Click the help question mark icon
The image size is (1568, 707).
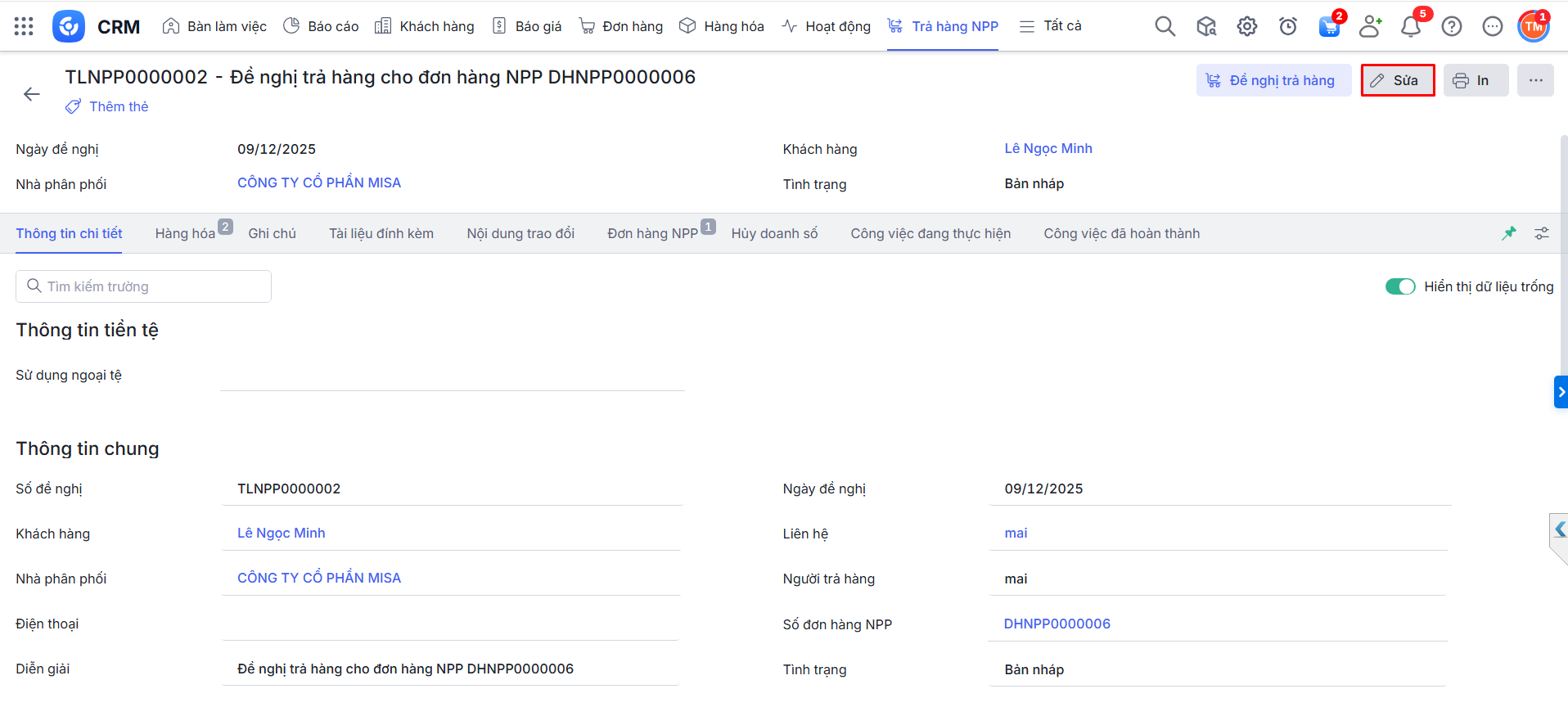[1451, 26]
